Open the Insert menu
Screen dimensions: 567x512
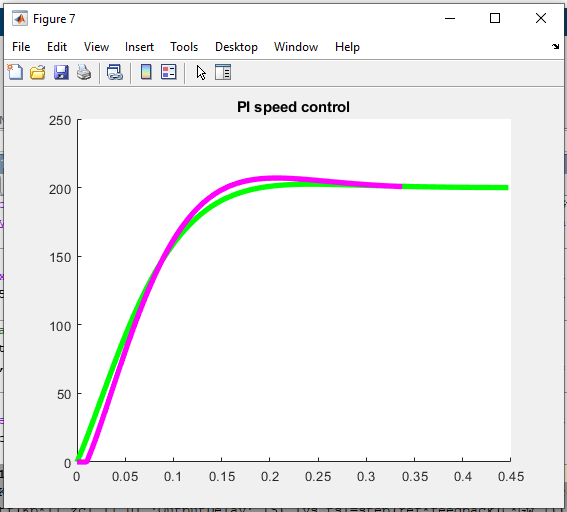point(139,47)
